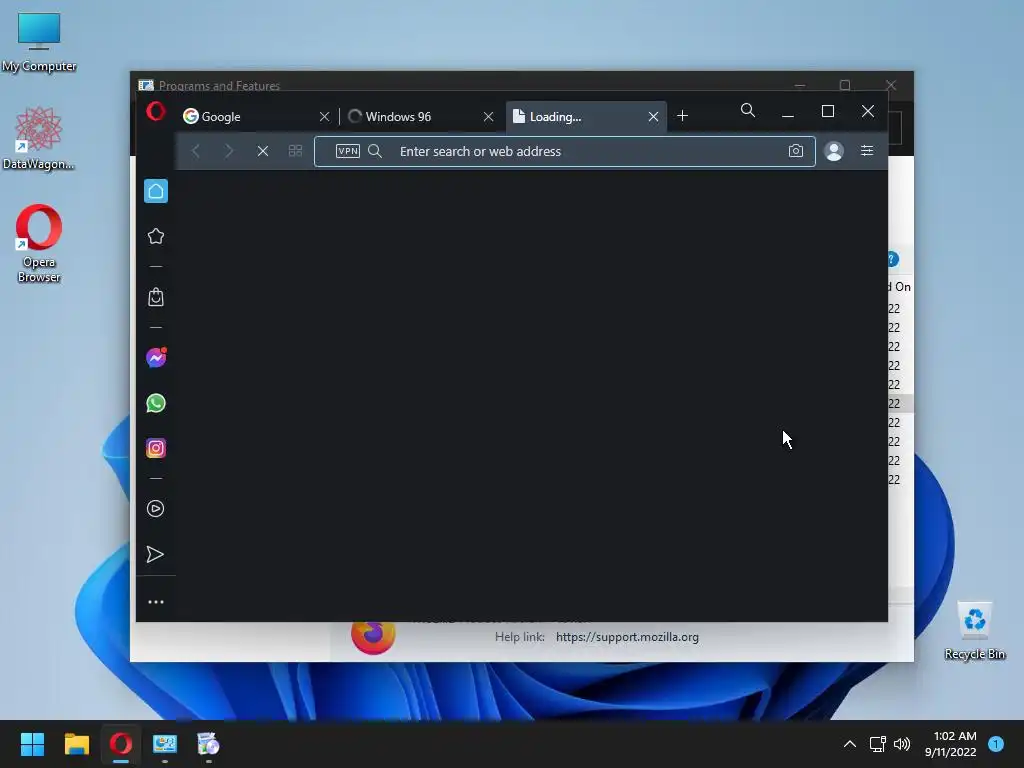Toggle the VPN badge in address bar
Screen dimensions: 1024x768
point(347,151)
